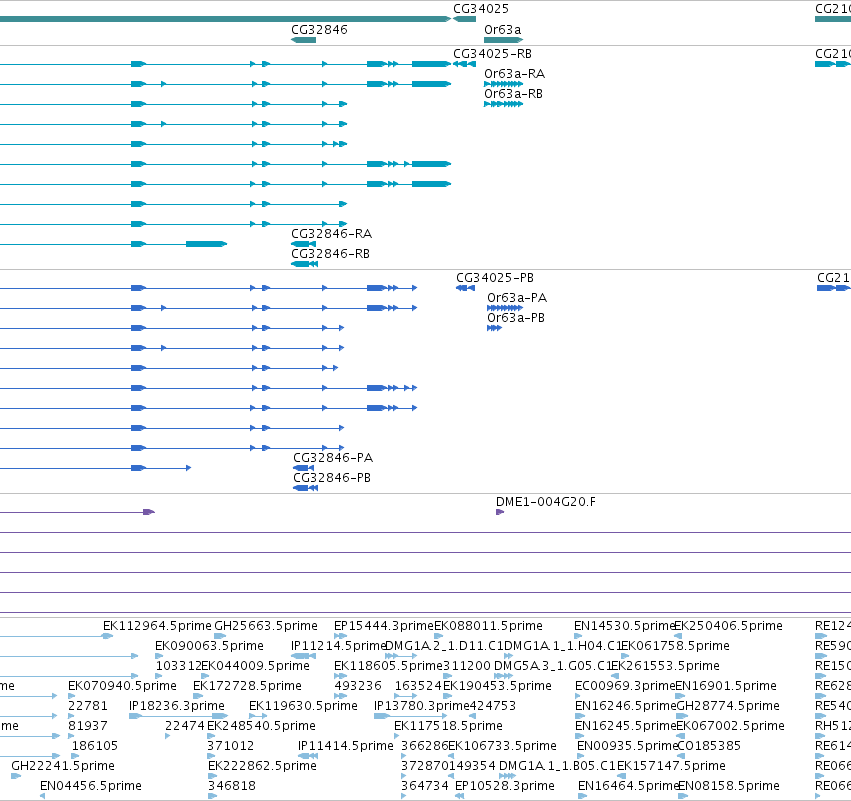The width and height of the screenshot is (851, 801).
Task: Click EST label EK190453.5prime
Action: 497,686
